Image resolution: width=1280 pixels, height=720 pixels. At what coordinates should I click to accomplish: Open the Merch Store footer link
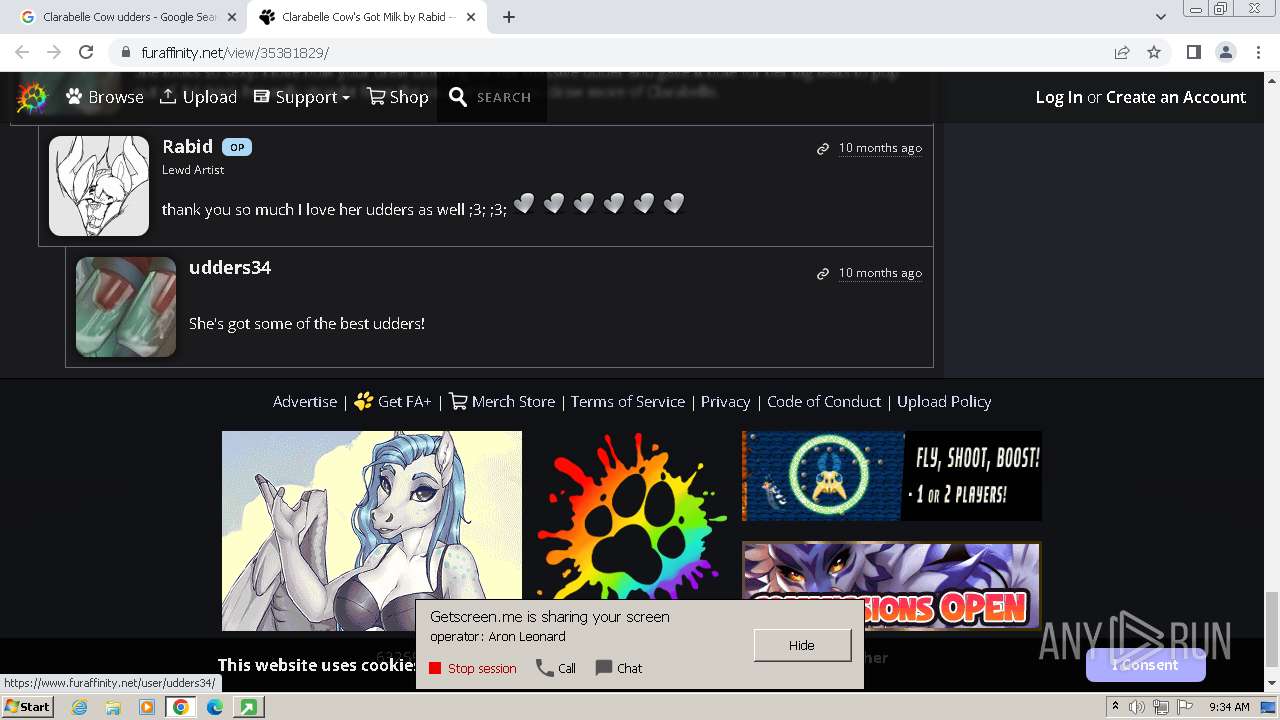pos(502,401)
